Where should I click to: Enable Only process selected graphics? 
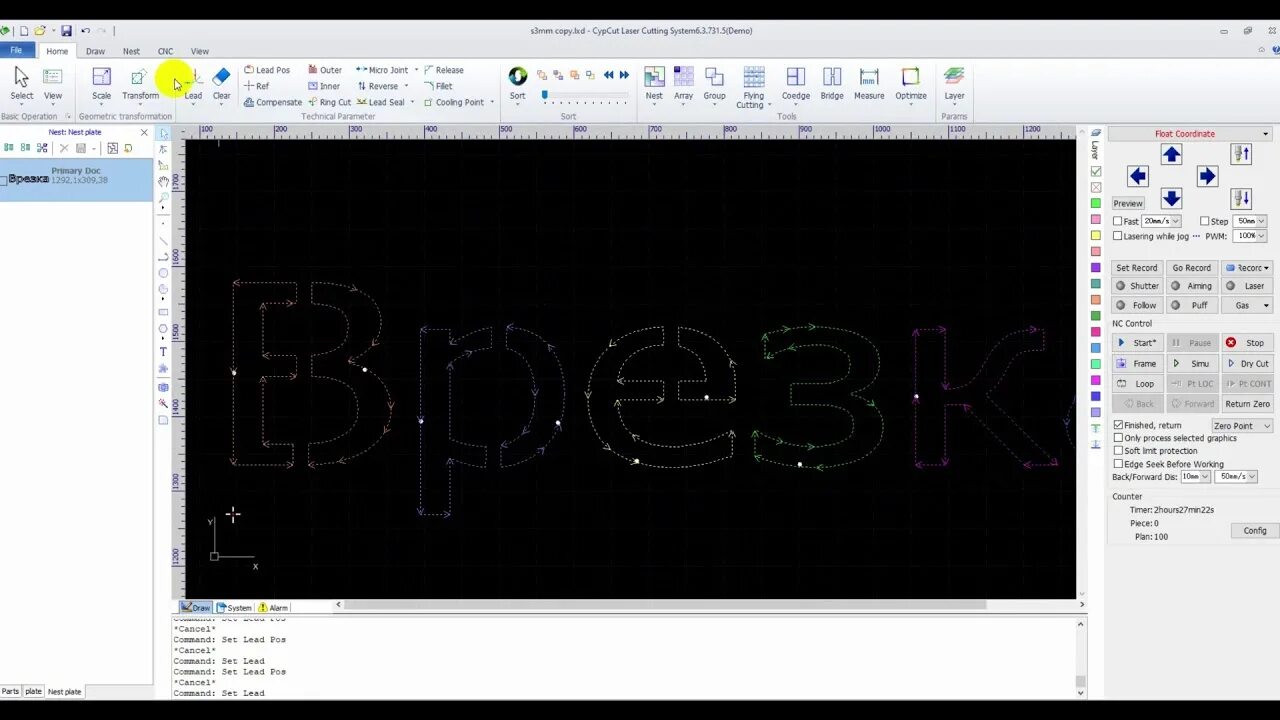1118,438
